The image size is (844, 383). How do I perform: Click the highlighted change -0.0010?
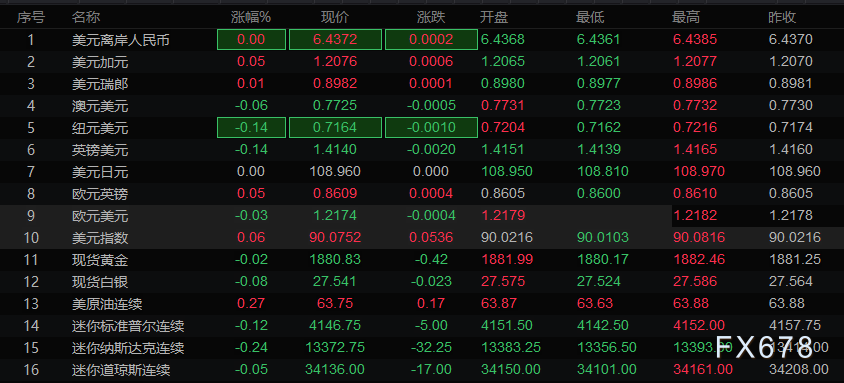[x=431, y=128]
